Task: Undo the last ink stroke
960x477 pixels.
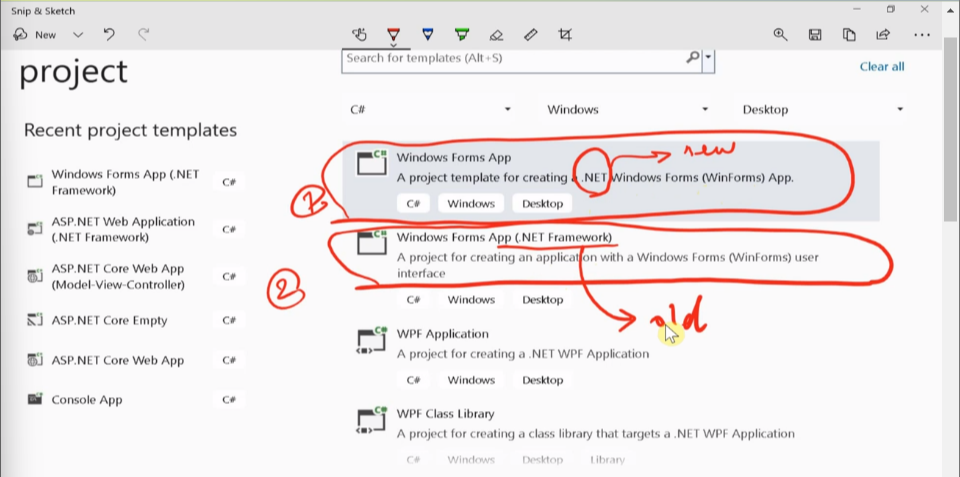Action: click(110, 35)
